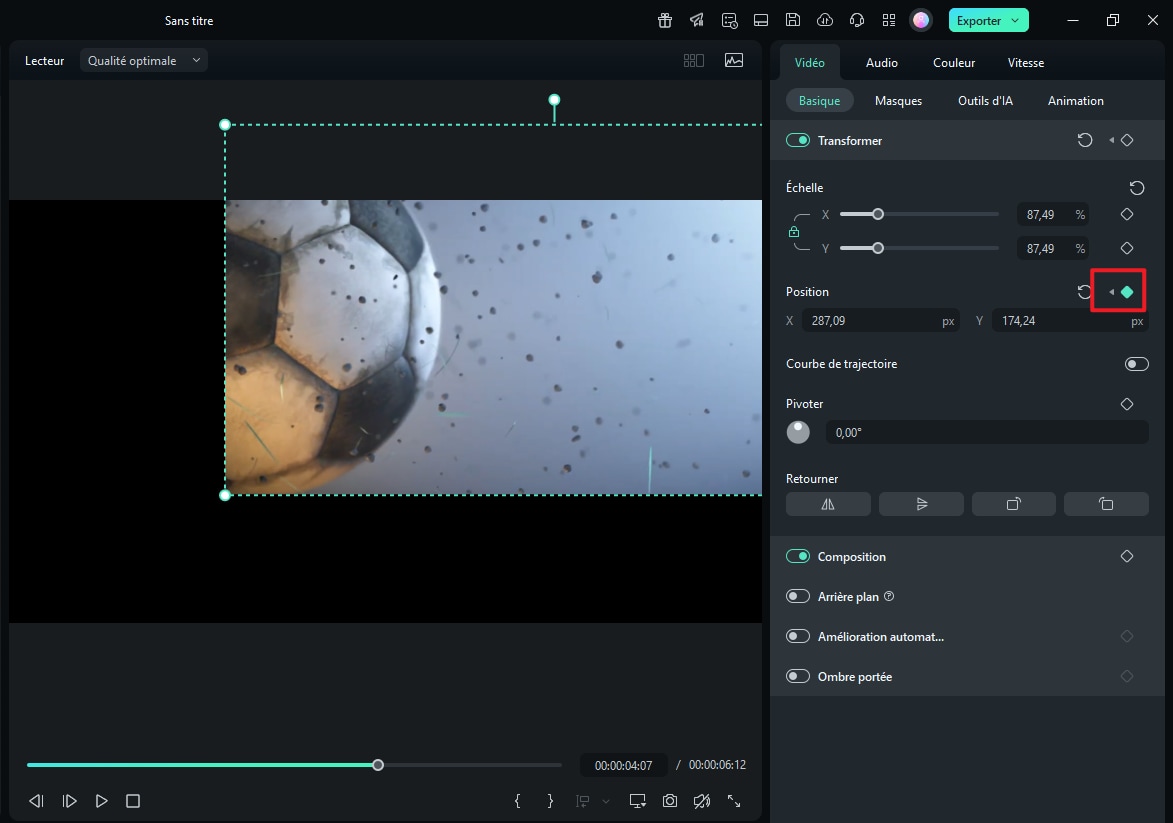This screenshot has width=1173, height=823.
Task: Flip the clip horizontally
Action: tap(828, 504)
